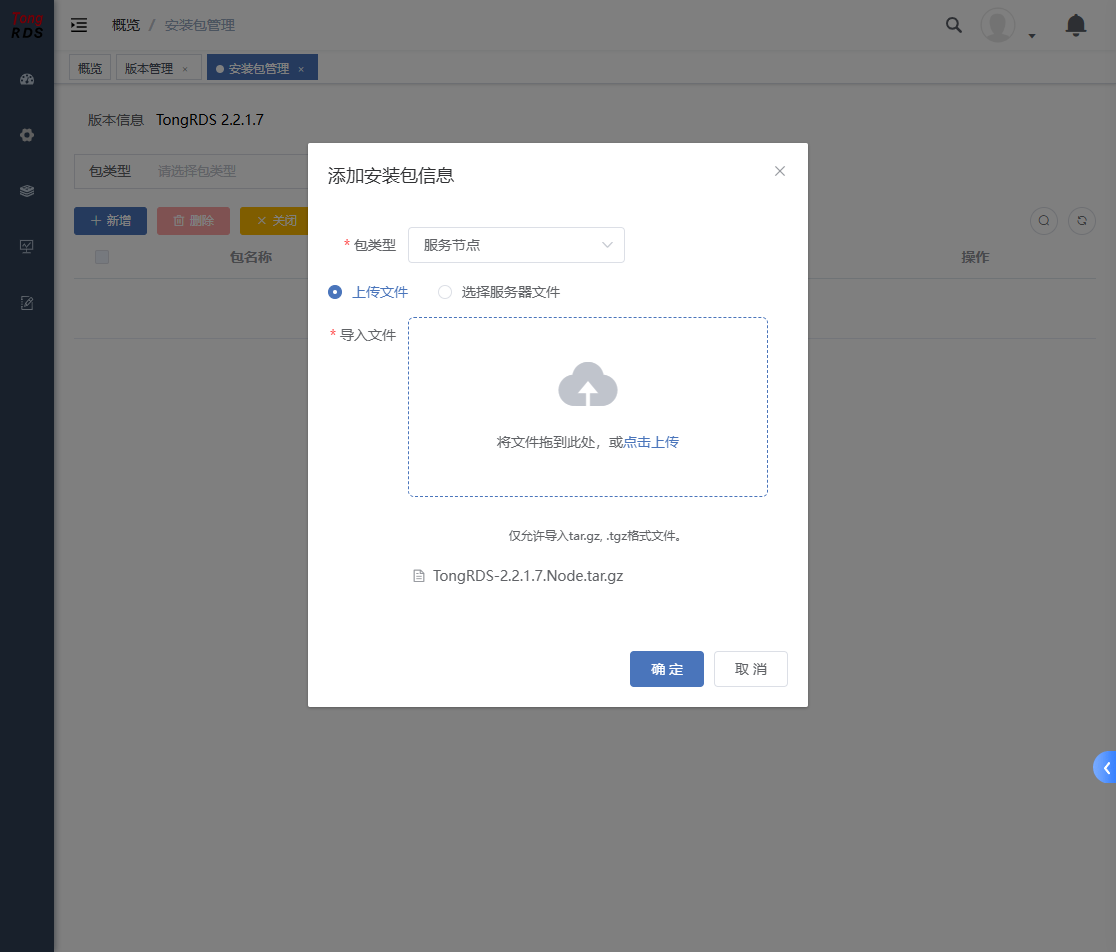Select the 上传文件 radio option
Viewport: 1116px width, 952px height.
pyautogui.click(x=368, y=292)
